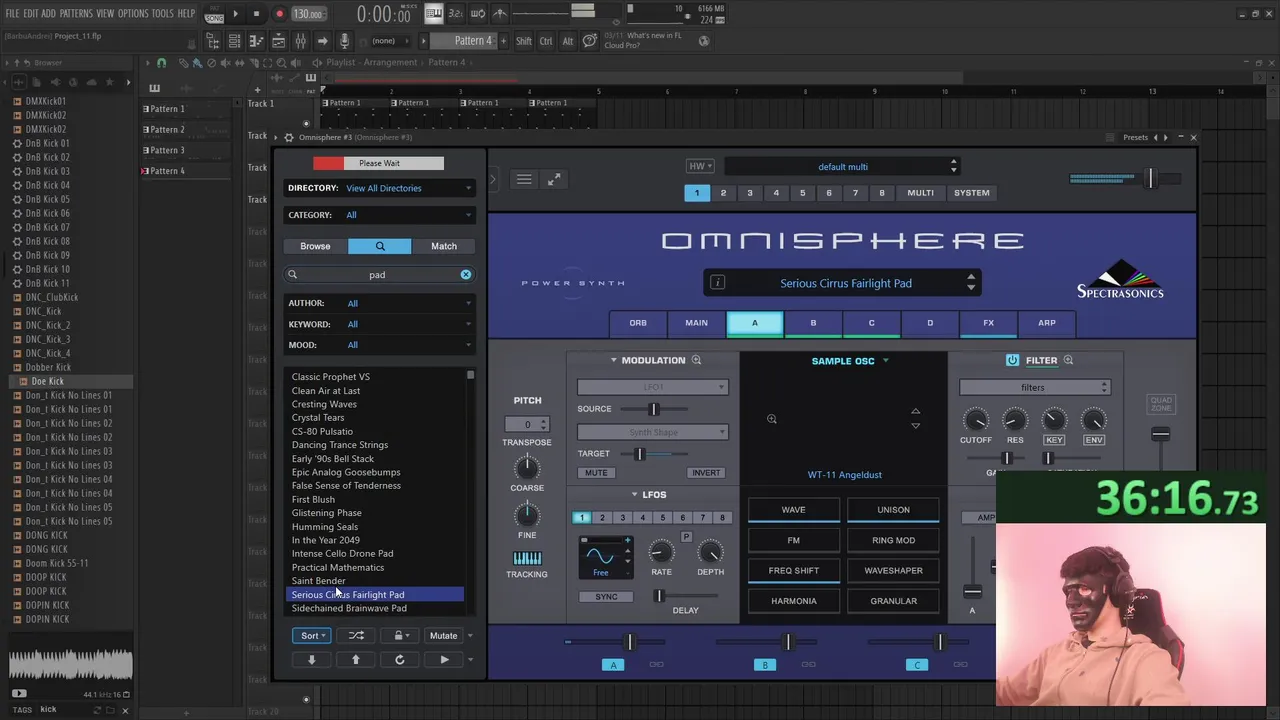Open the TOOLS menu in FL Studio
Viewport: 1280px width, 720px height.
(162, 13)
